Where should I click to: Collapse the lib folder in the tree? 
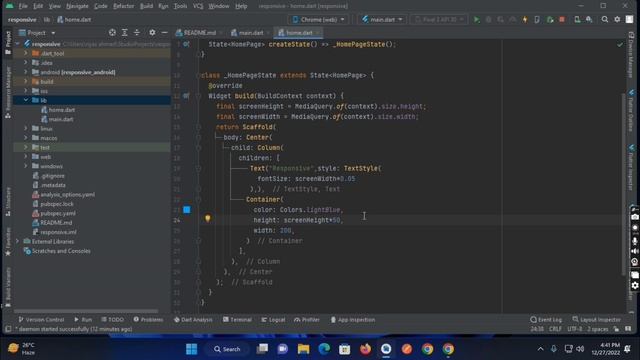pyautogui.click(x=25, y=100)
